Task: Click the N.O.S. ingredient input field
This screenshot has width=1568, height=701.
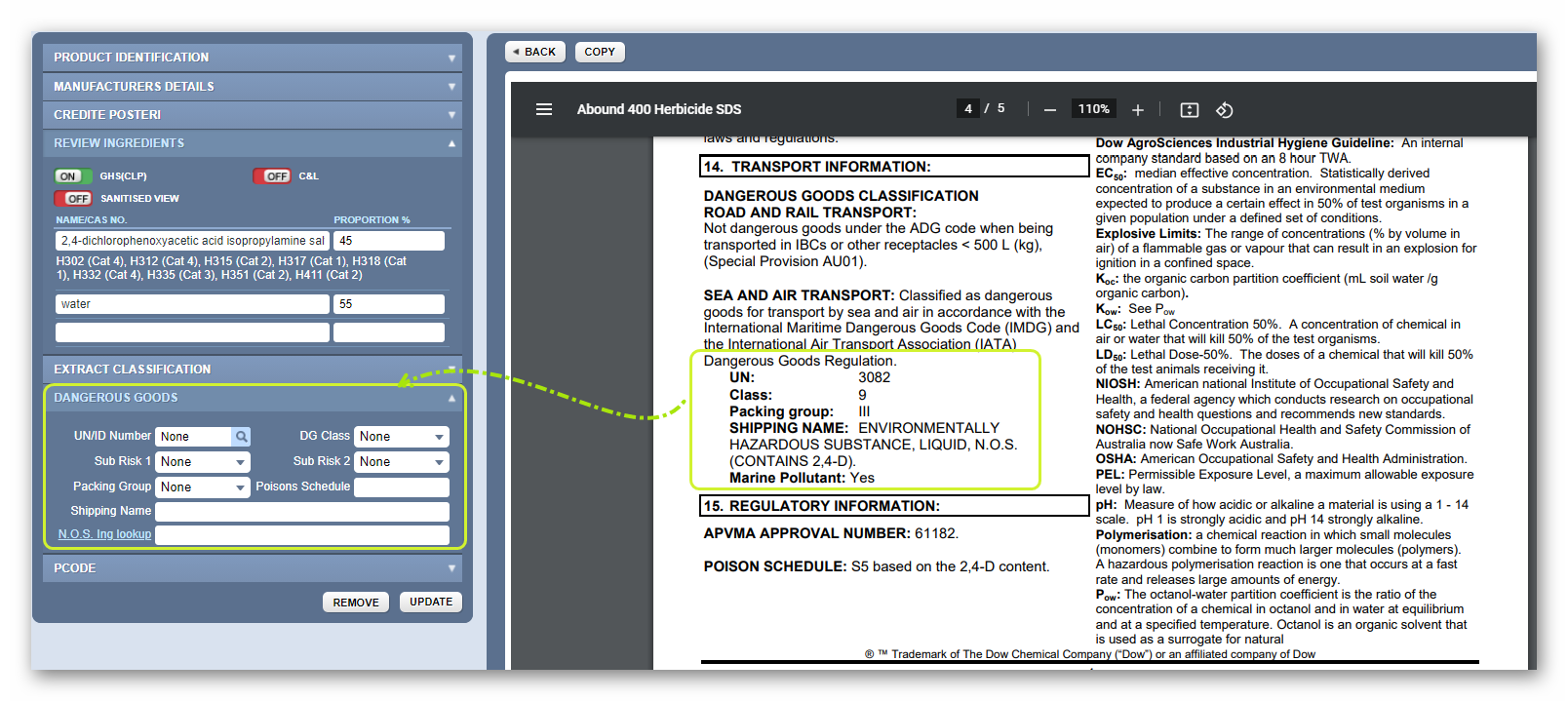Action: 302,535
